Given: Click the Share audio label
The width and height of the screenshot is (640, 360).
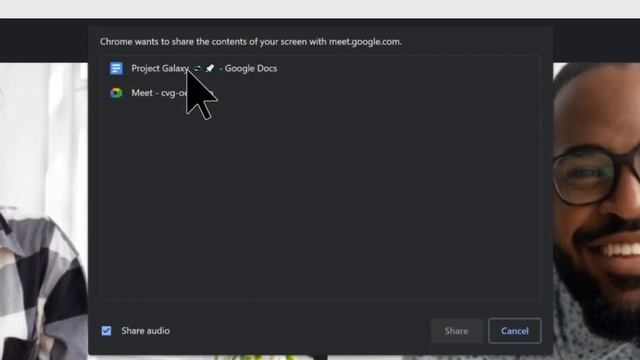Looking at the screenshot, I should pyautogui.click(x=145, y=331).
